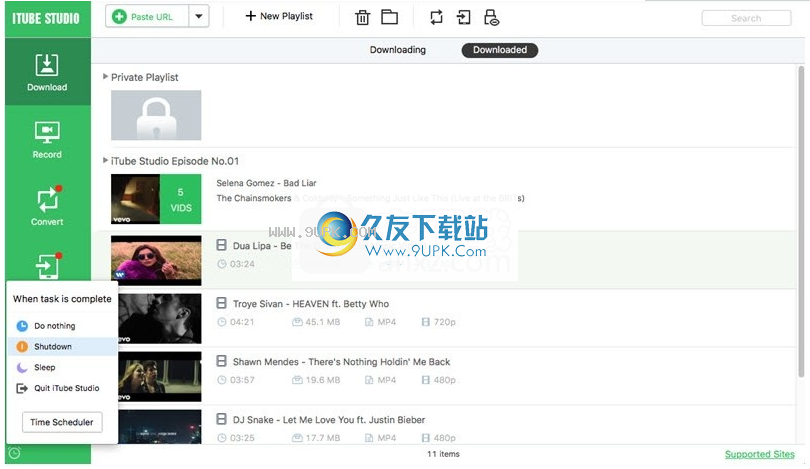Click the private mode lock toolbar icon

tap(491, 18)
